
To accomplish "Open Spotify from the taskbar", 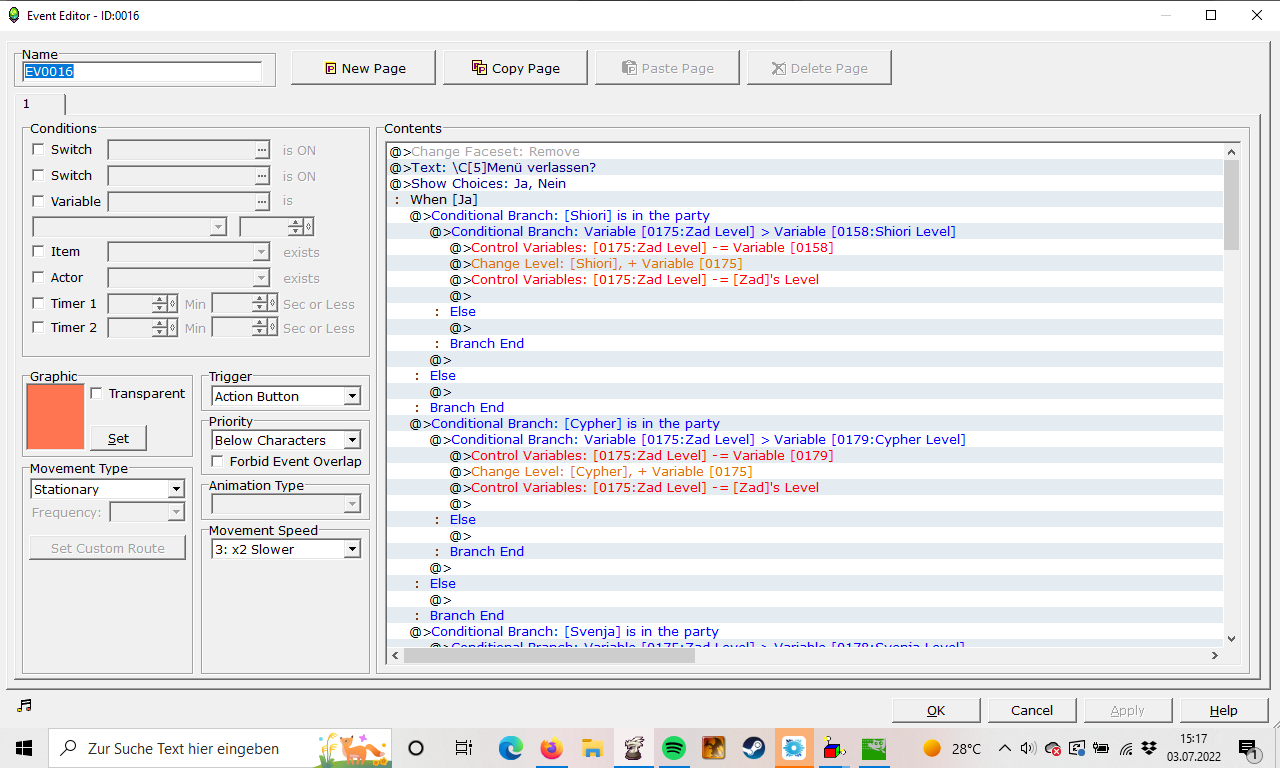I will [674, 748].
